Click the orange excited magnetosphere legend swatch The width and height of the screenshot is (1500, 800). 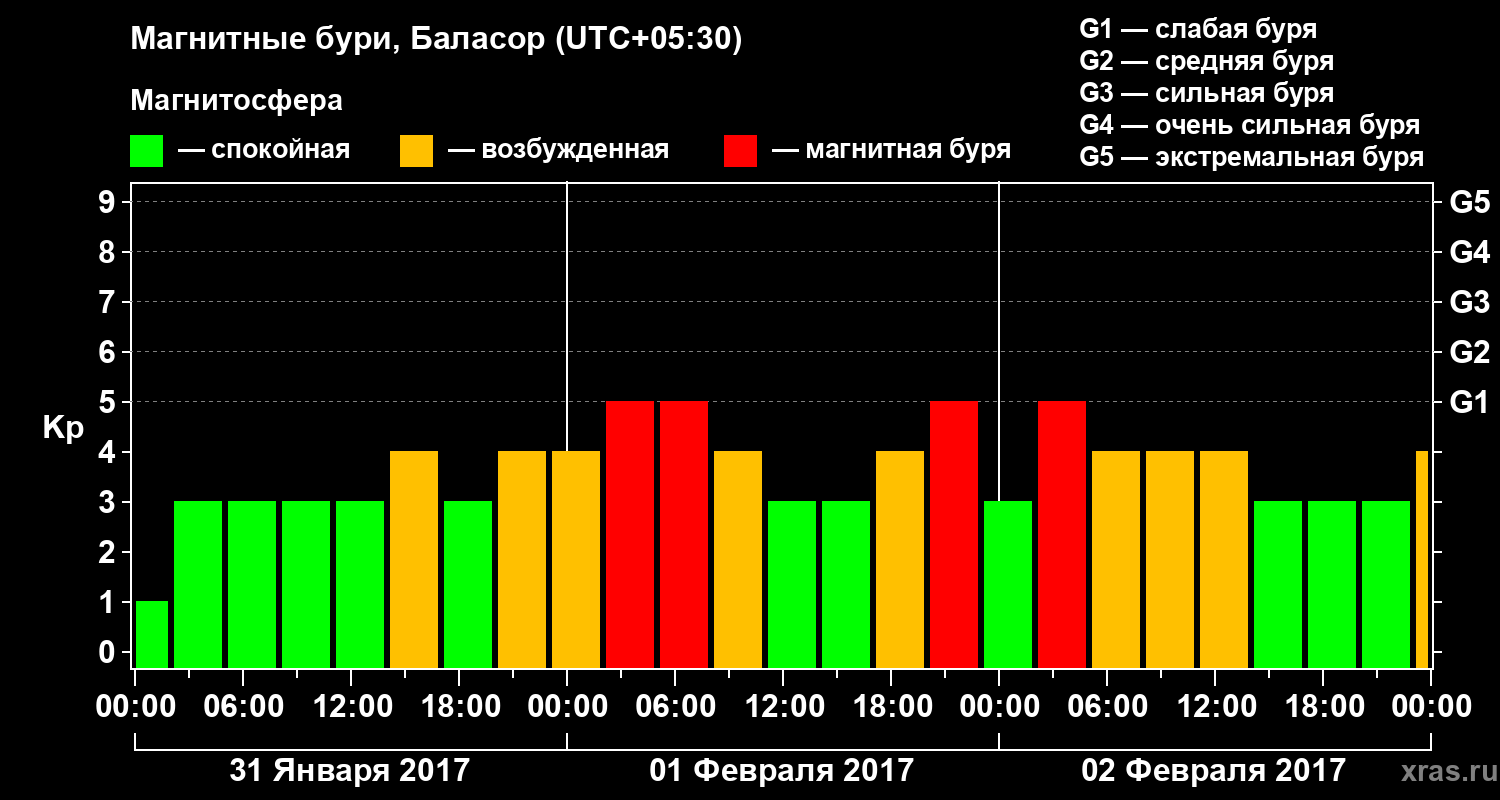tap(416, 151)
